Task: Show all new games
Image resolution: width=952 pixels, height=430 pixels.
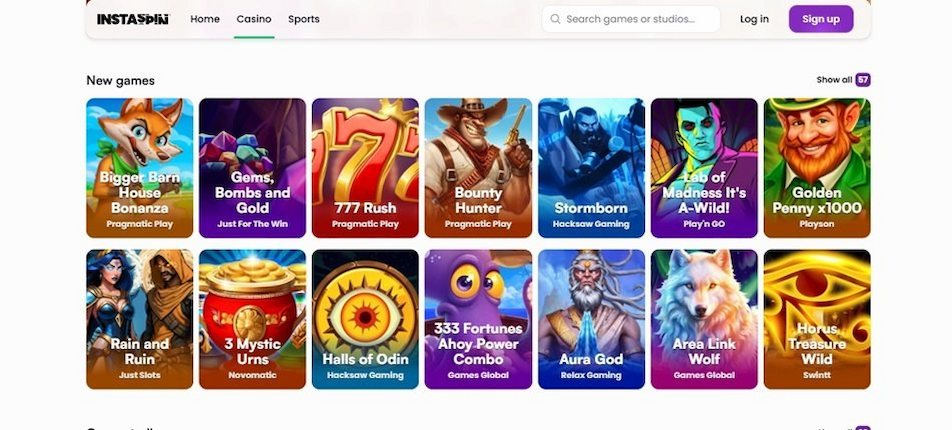Action: tap(834, 80)
